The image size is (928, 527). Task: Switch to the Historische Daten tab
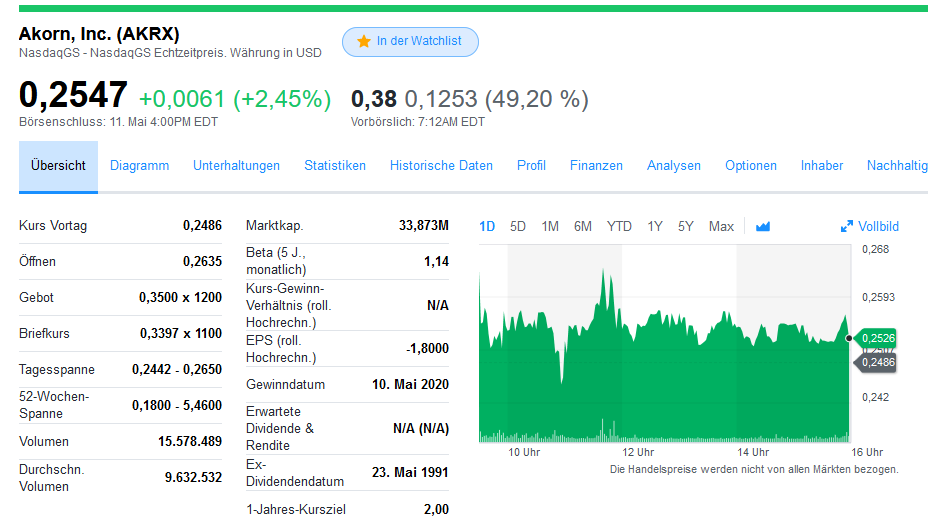pos(441,166)
